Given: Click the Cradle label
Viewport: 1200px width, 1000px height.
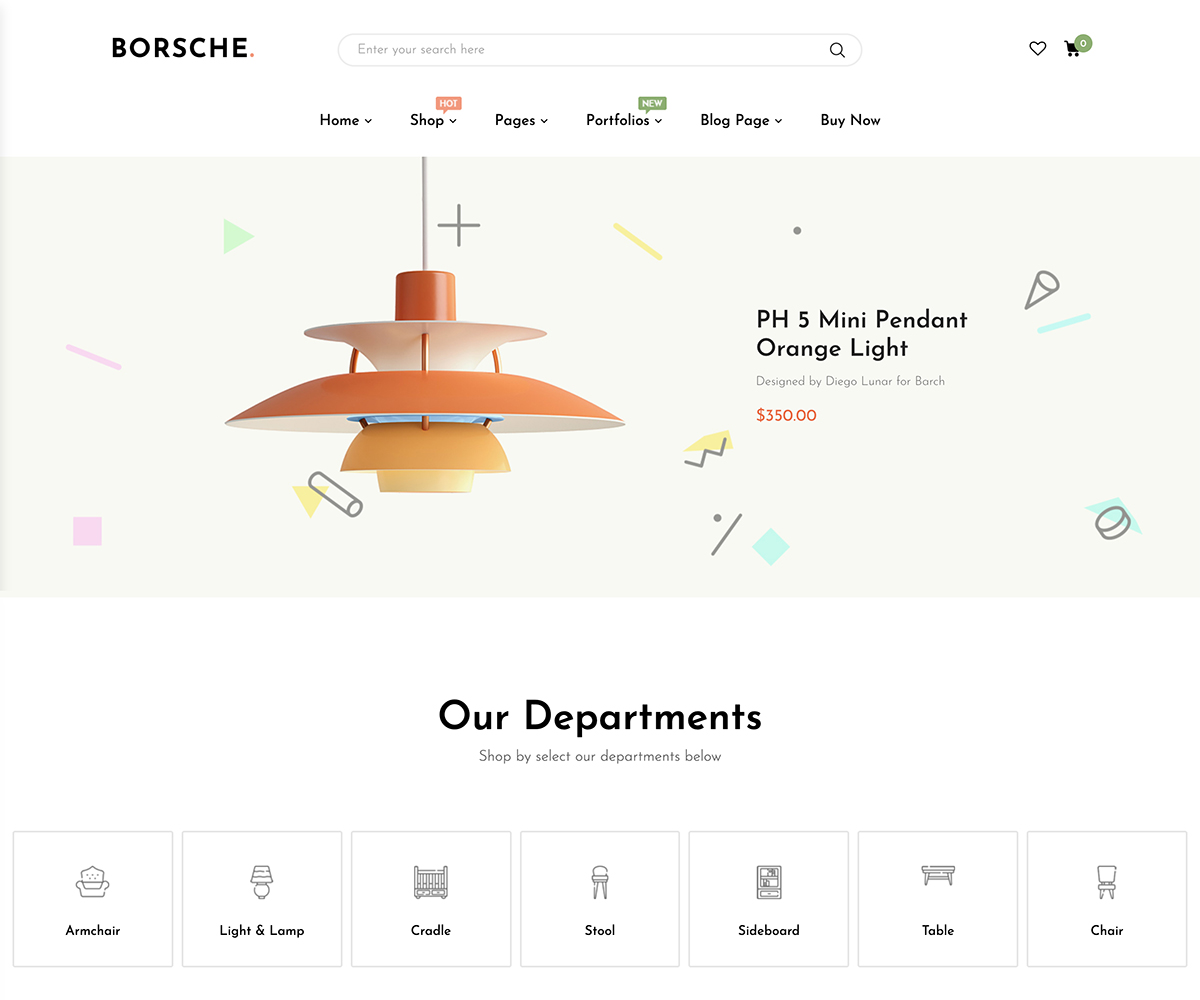Looking at the screenshot, I should [x=431, y=930].
